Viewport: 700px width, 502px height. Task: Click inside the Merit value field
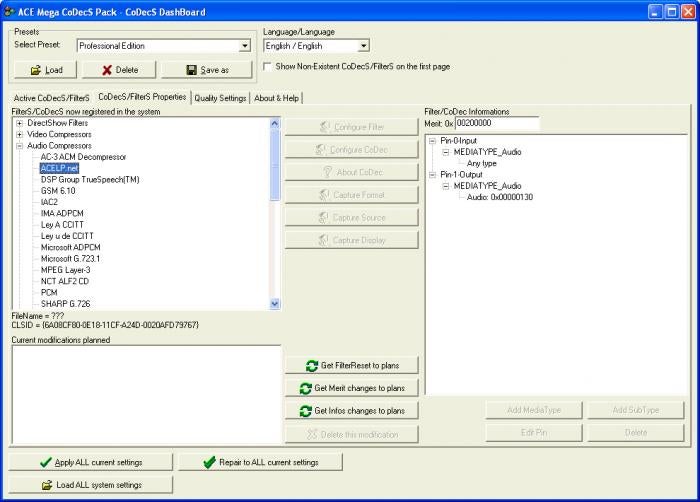[497, 123]
